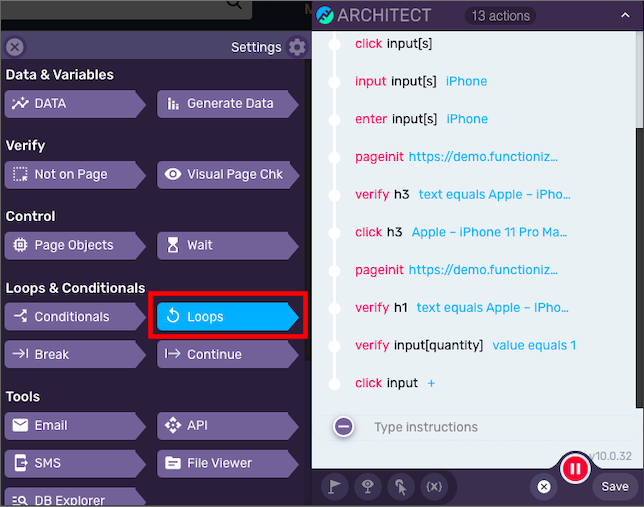Click the white X cancel icon near Save
This screenshot has width=644, height=507.
pyautogui.click(x=544, y=487)
